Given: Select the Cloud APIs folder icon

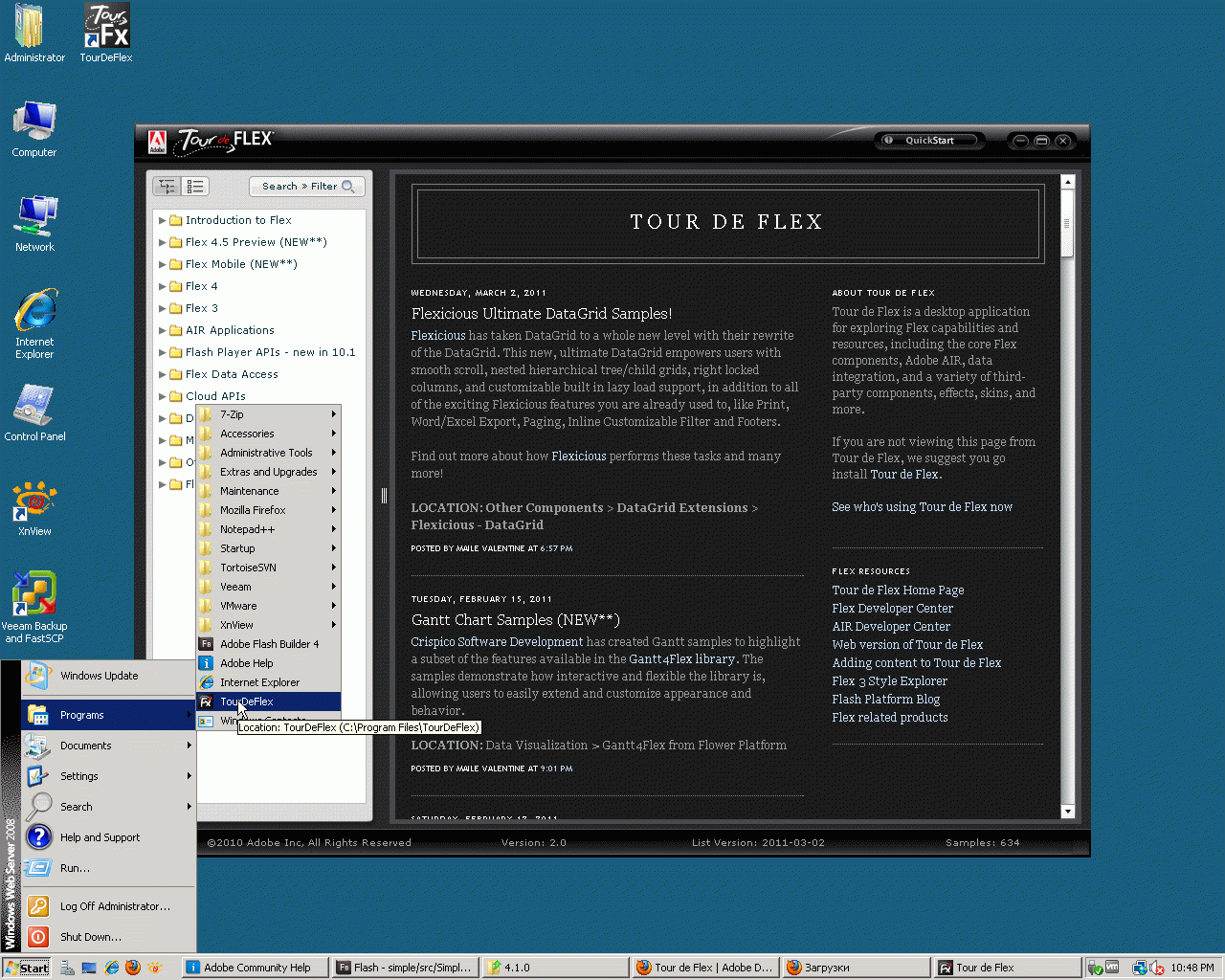Looking at the screenshot, I should point(176,396).
